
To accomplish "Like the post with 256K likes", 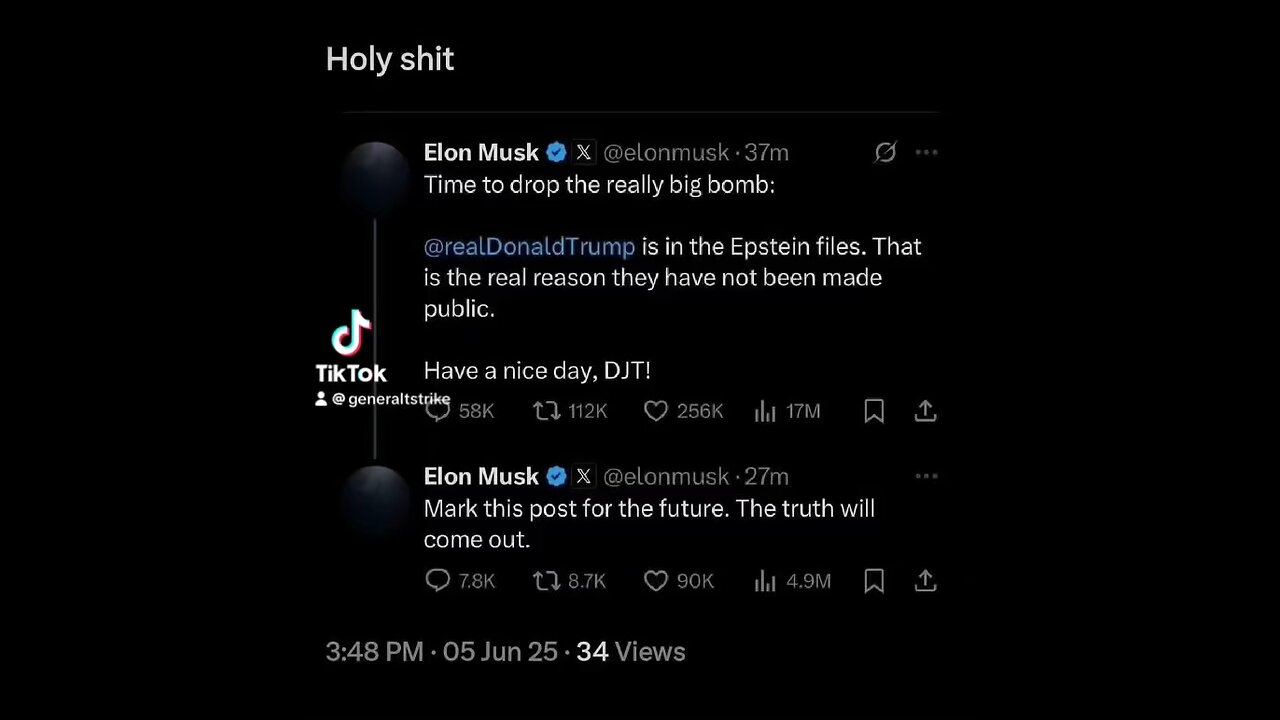I will click(655, 411).
